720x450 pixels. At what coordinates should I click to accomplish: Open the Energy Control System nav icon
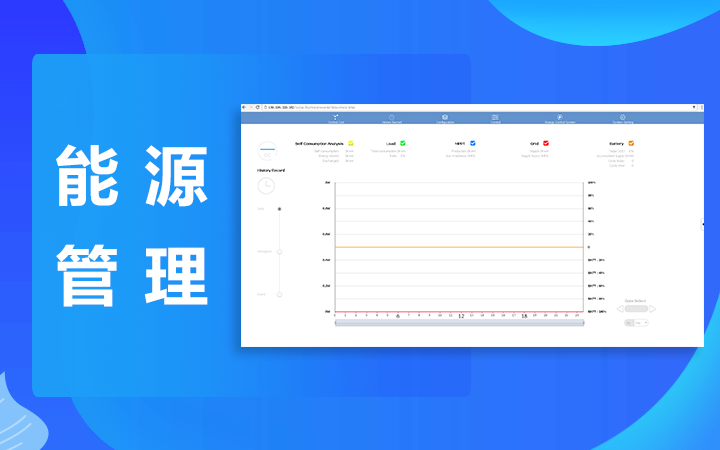(560, 118)
